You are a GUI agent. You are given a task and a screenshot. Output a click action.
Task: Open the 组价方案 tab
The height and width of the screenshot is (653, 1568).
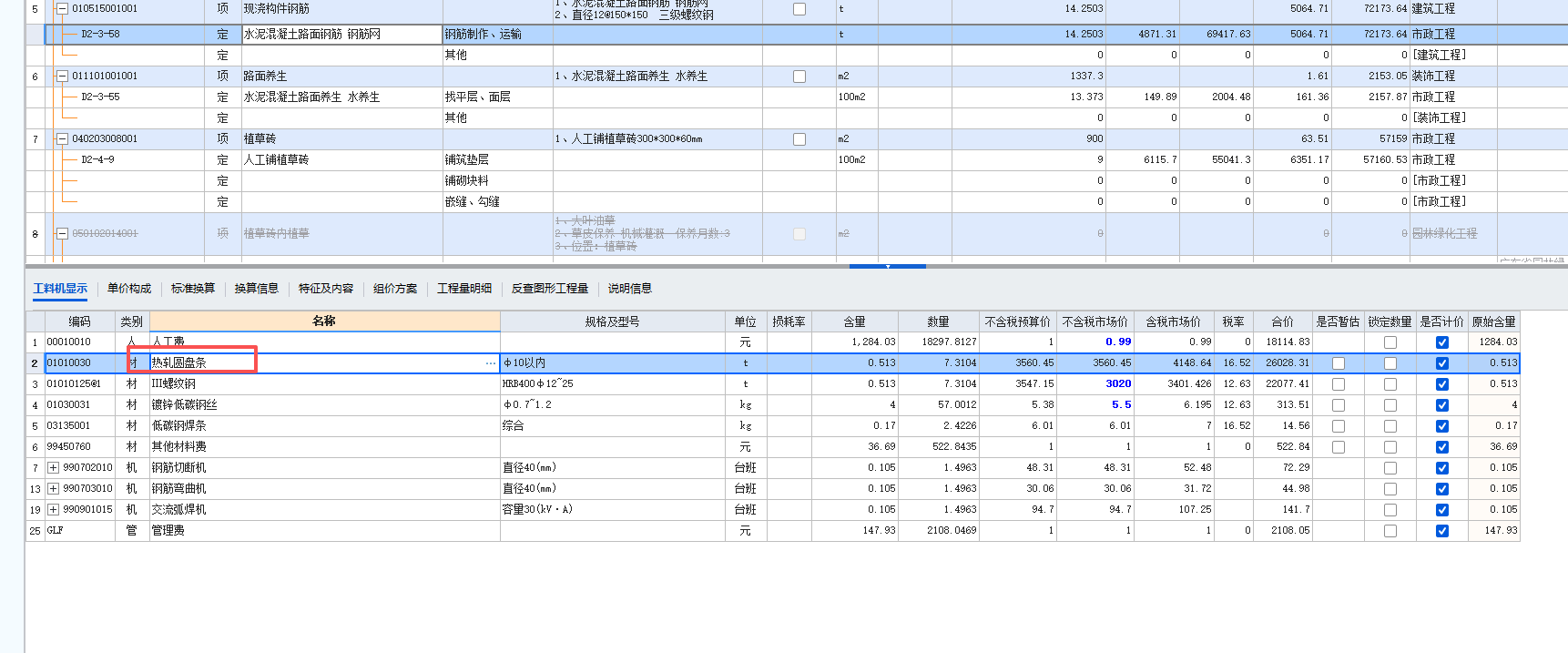395,289
